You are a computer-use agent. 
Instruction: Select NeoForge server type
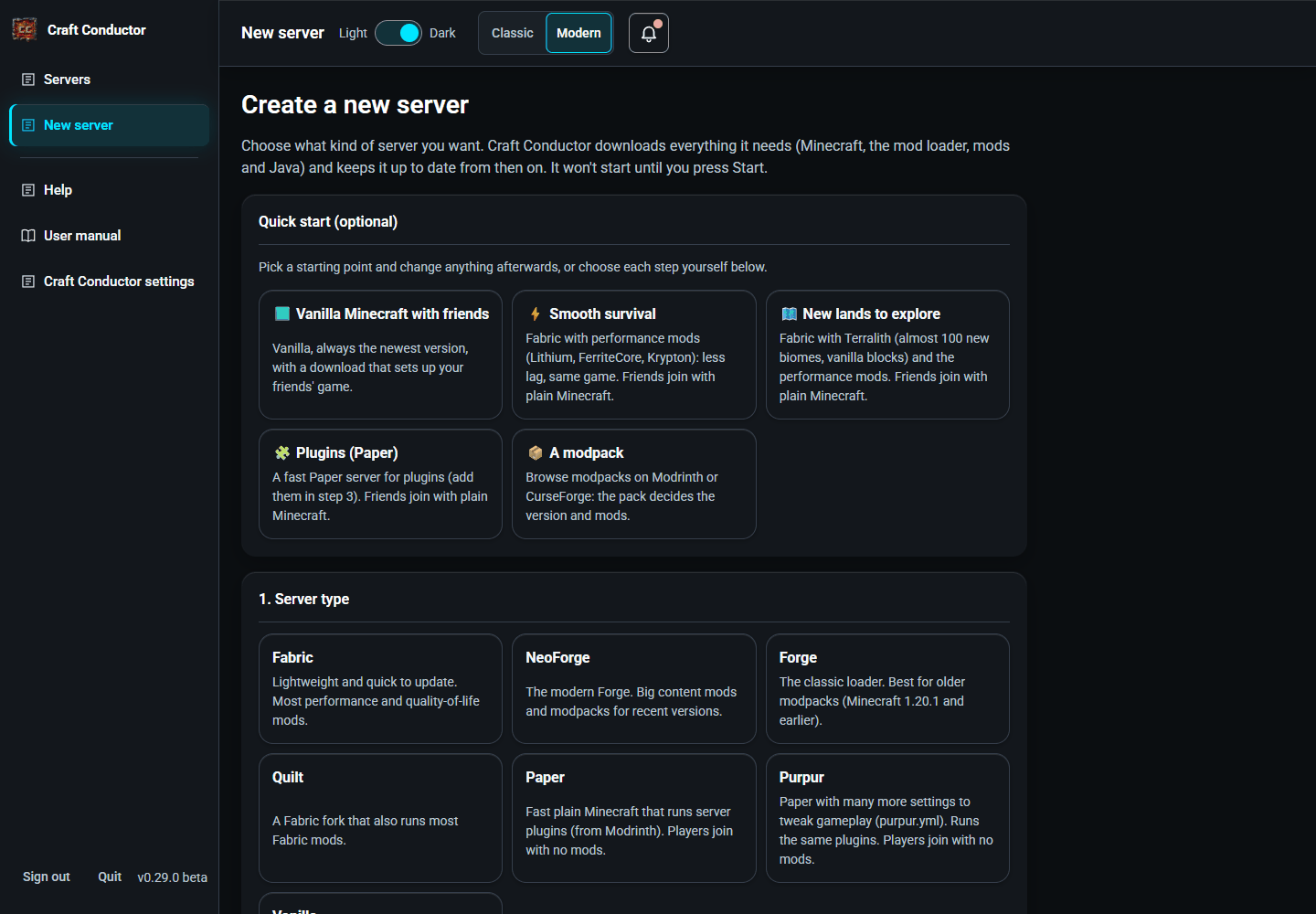click(634, 689)
